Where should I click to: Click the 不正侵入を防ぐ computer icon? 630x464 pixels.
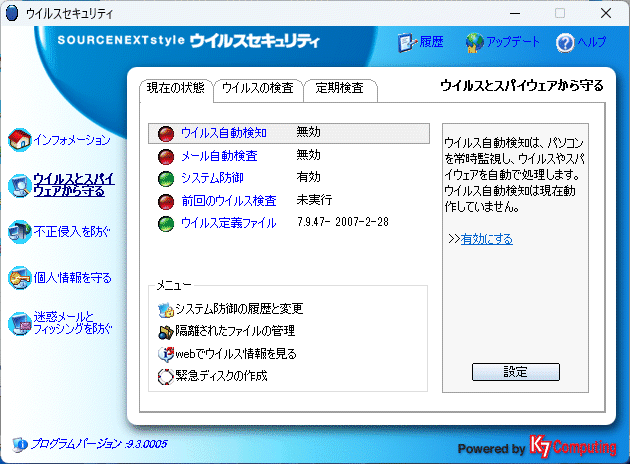coord(20,231)
